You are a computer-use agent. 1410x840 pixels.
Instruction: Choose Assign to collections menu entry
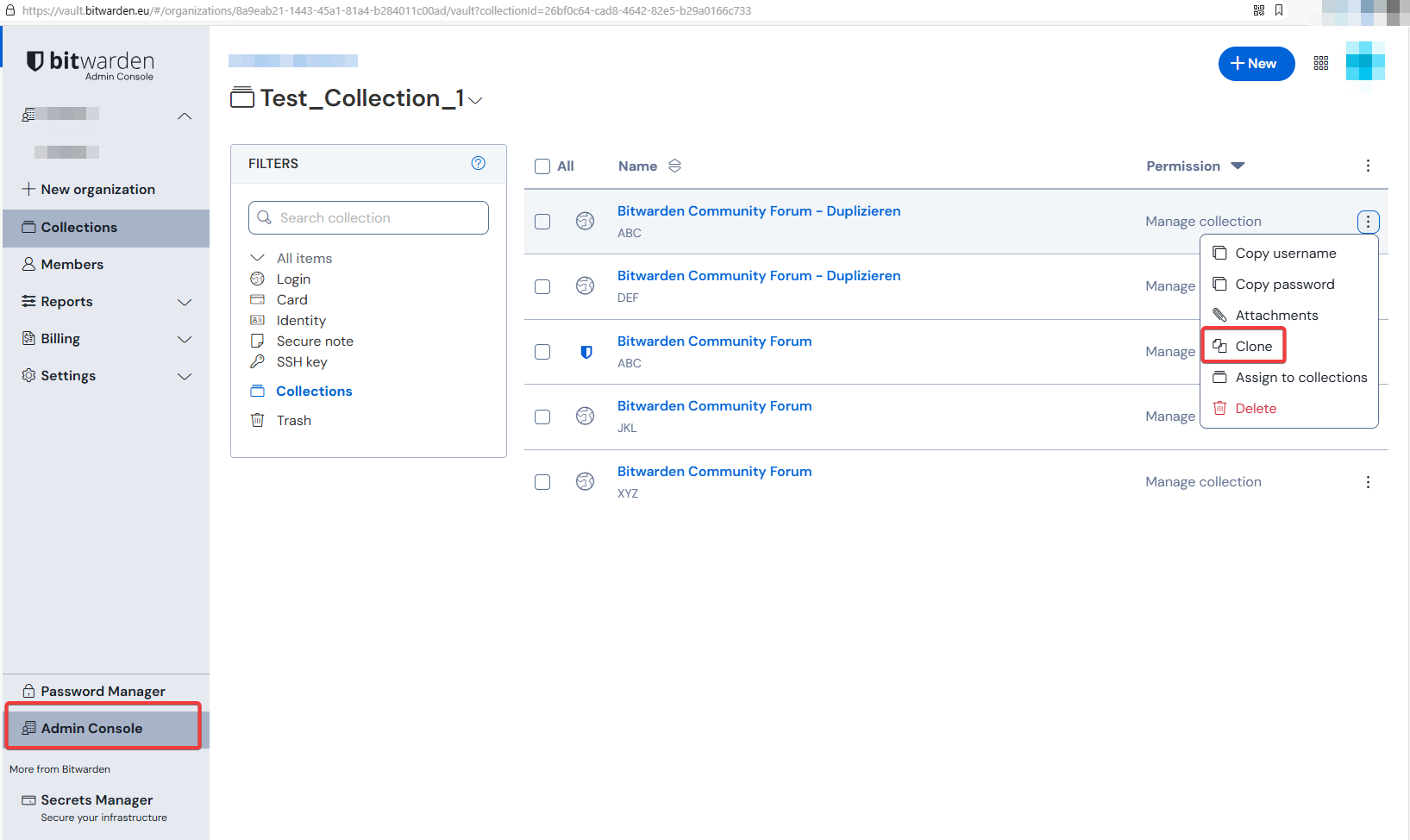[x=1289, y=378]
